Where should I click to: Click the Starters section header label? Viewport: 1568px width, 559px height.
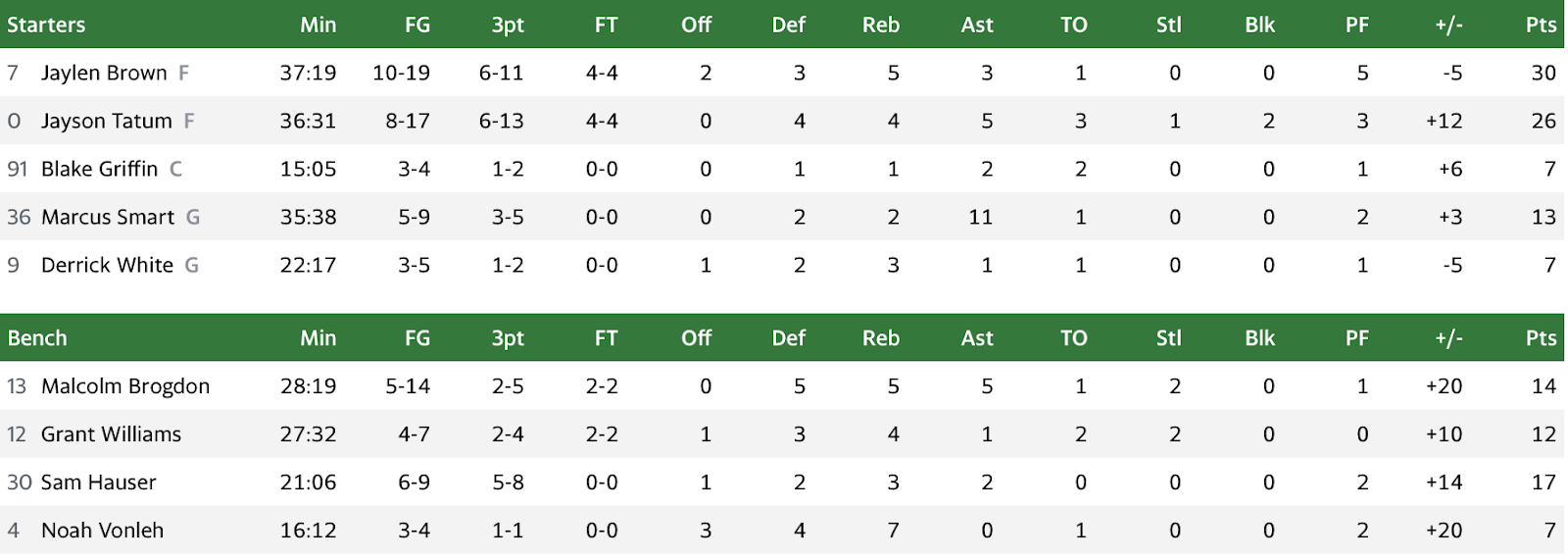pos(46,25)
